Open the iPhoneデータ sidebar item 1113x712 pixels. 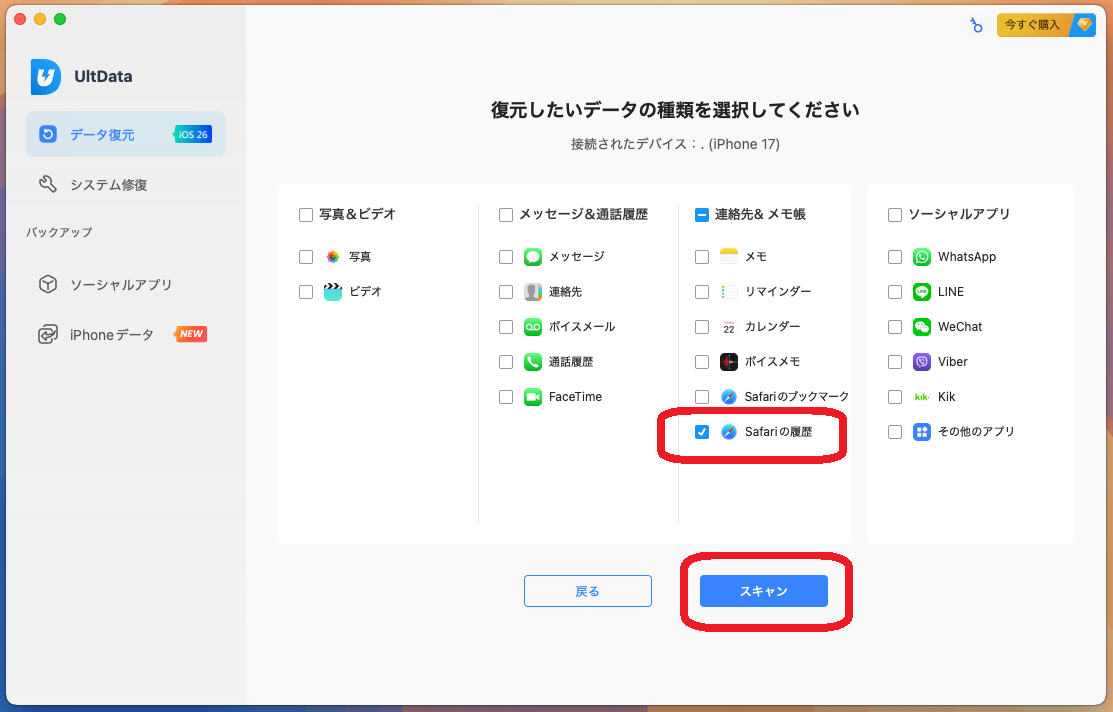point(126,334)
